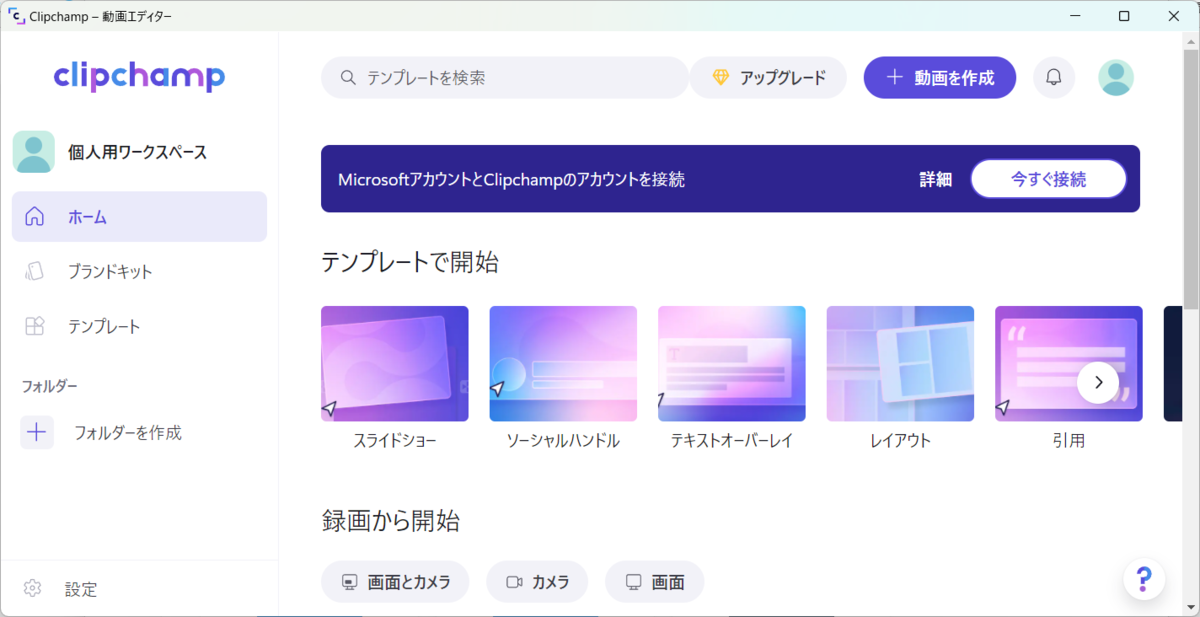Click the アップグレード diamond icon
Screen dimensions: 1200x617
[721, 77]
